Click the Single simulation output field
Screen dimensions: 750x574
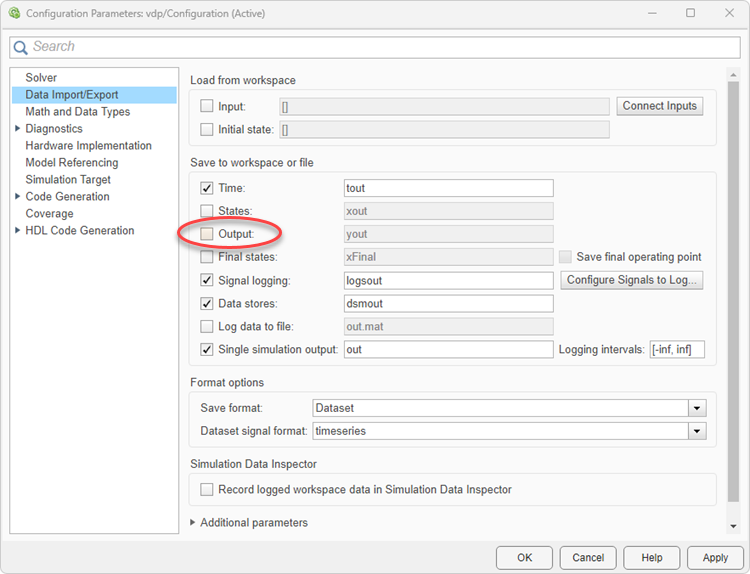(x=449, y=349)
